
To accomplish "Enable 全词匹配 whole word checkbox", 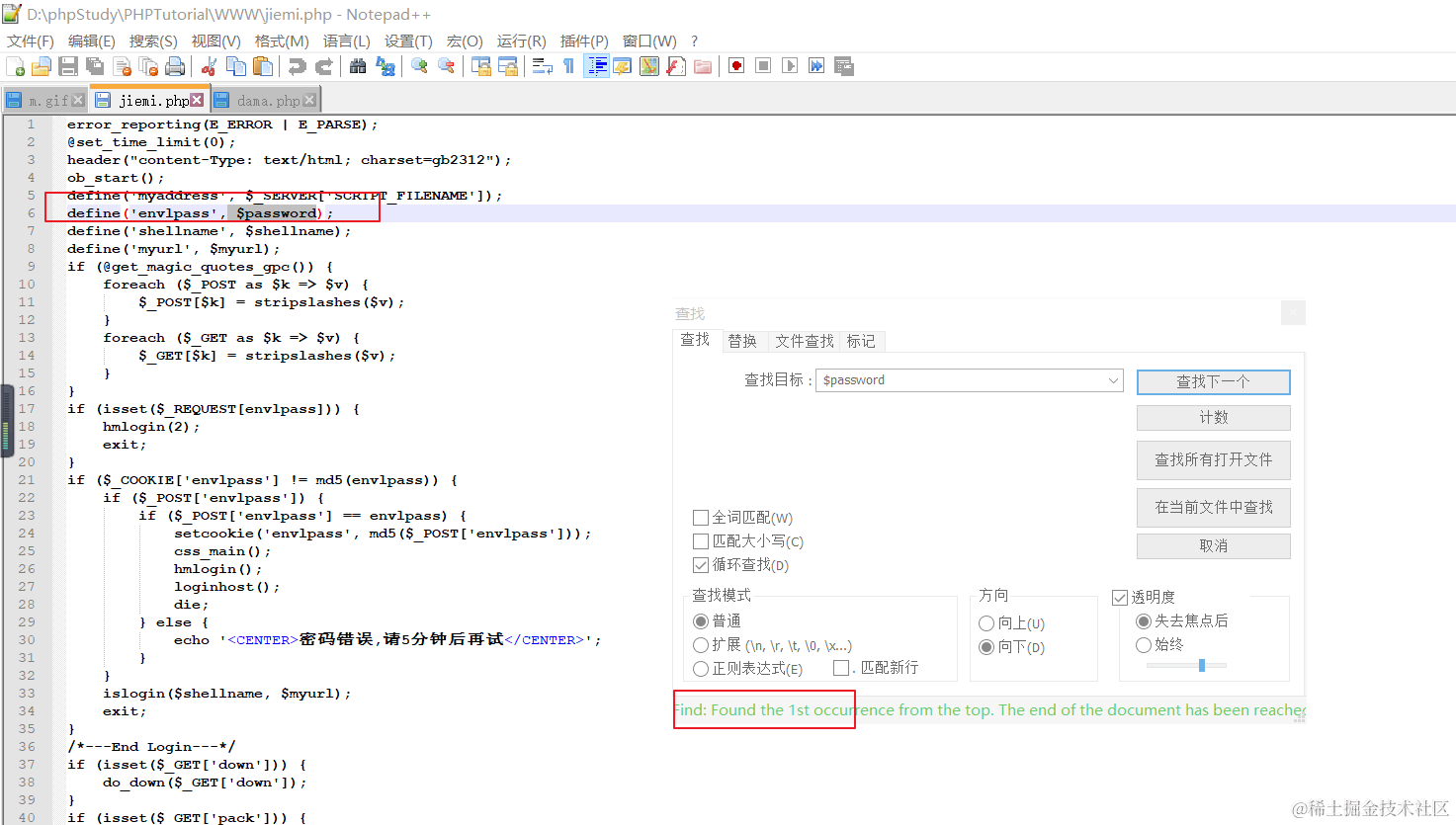I will tap(701, 518).
